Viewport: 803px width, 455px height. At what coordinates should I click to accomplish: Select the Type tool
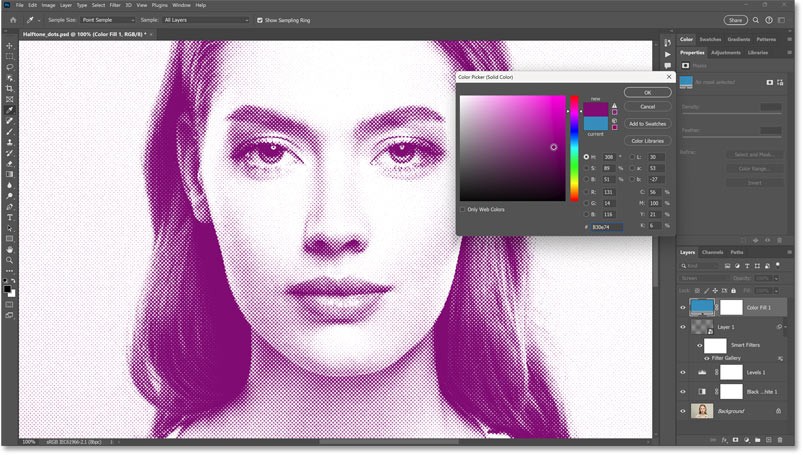tap(9, 217)
